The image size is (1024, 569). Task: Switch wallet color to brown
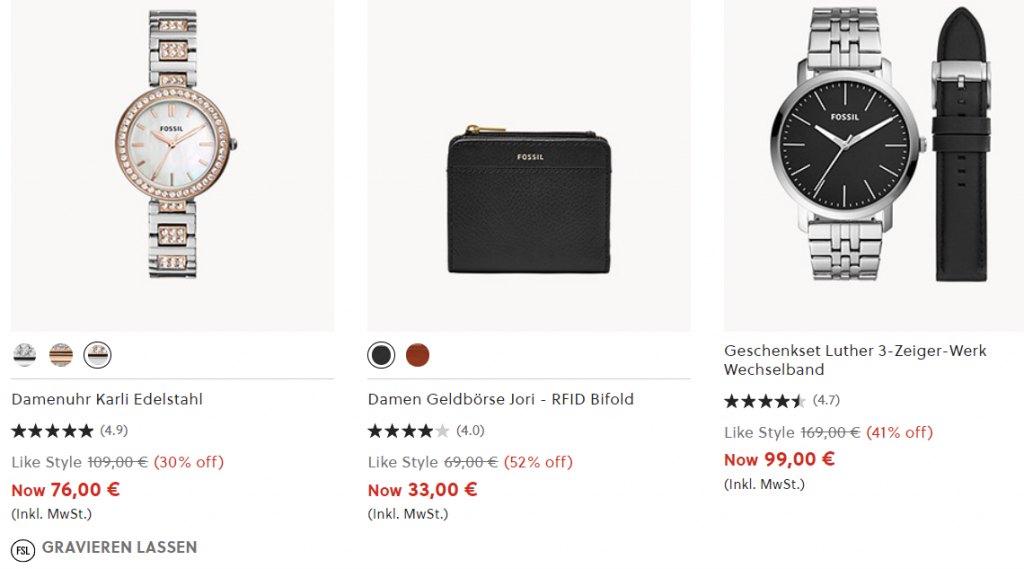(x=417, y=354)
